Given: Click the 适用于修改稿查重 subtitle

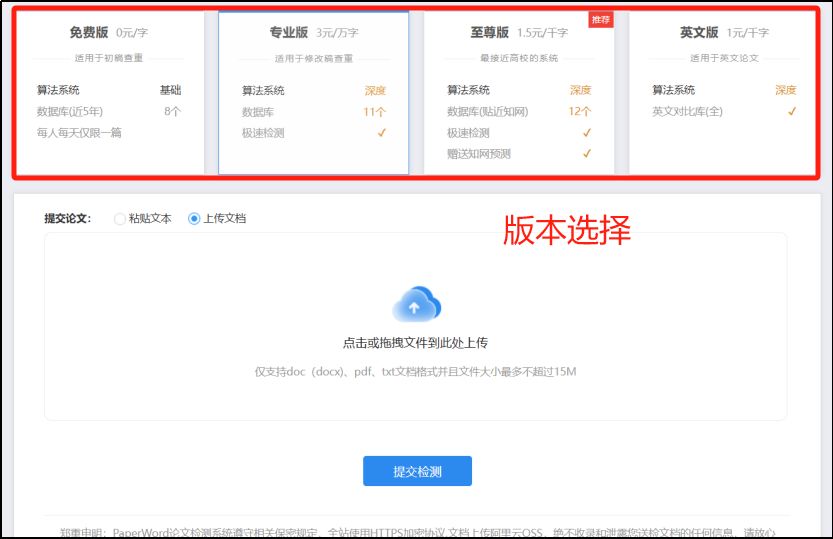Looking at the screenshot, I should (313, 58).
